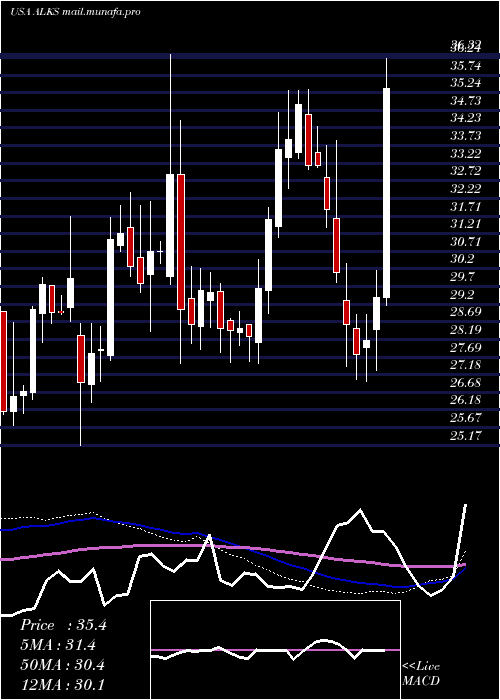Click the 29.7 price axis label

click(x=463, y=277)
